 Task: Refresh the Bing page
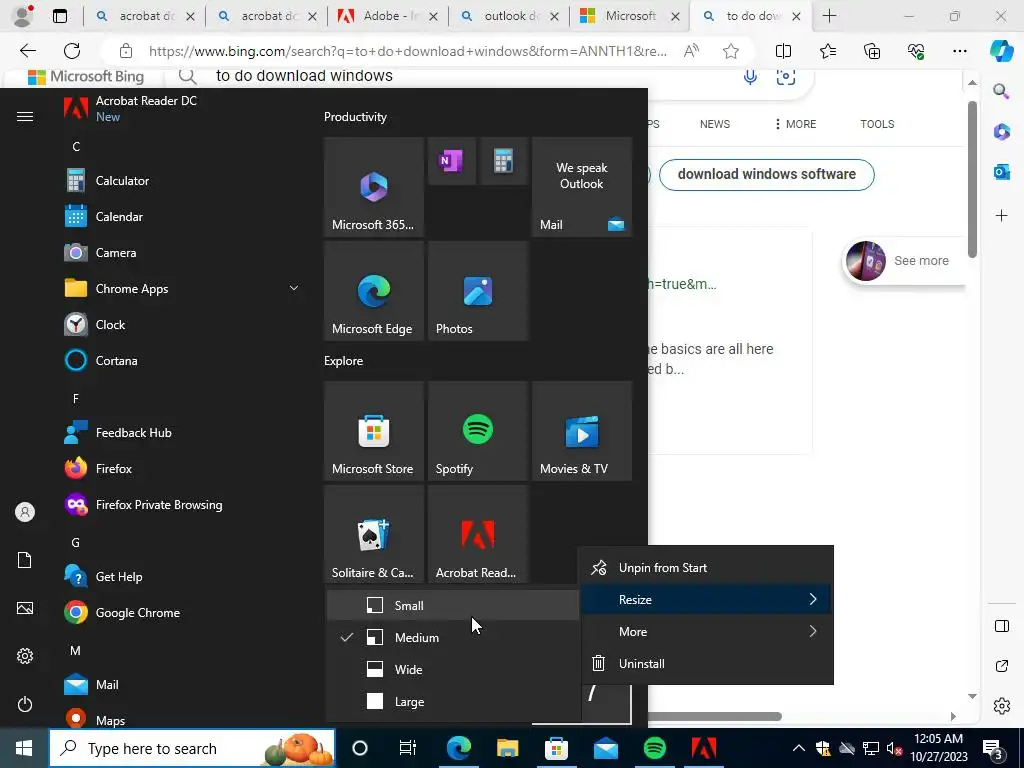tap(72, 51)
